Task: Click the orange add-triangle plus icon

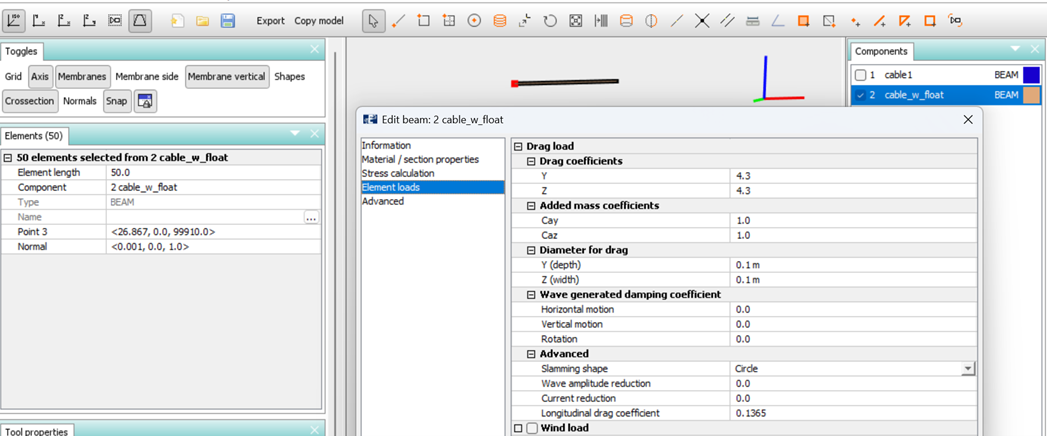Action: pyautogui.click(x=905, y=21)
